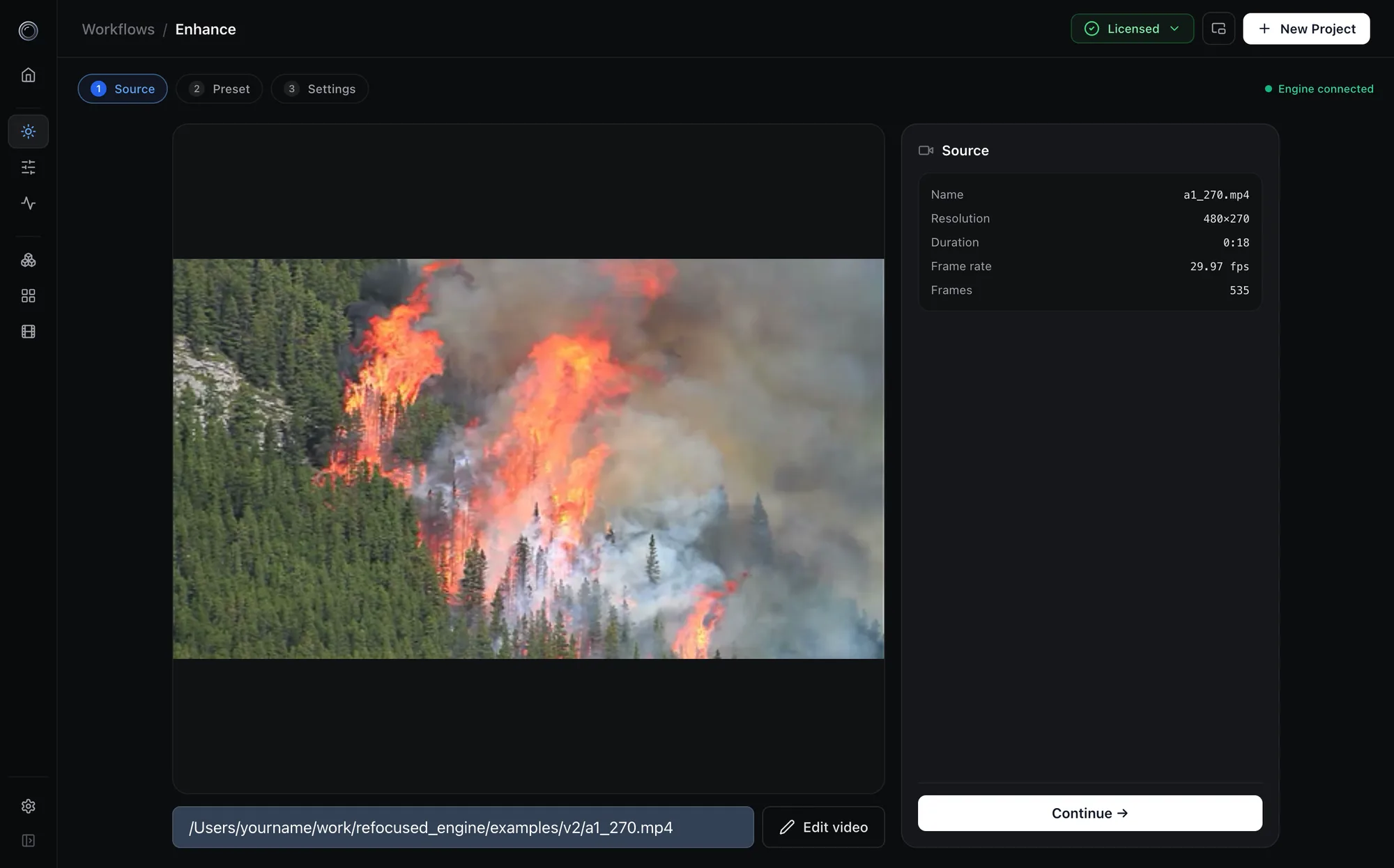Open the Home sidebar icon
This screenshot has width=1394, height=868.
click(x=28, y=75)
